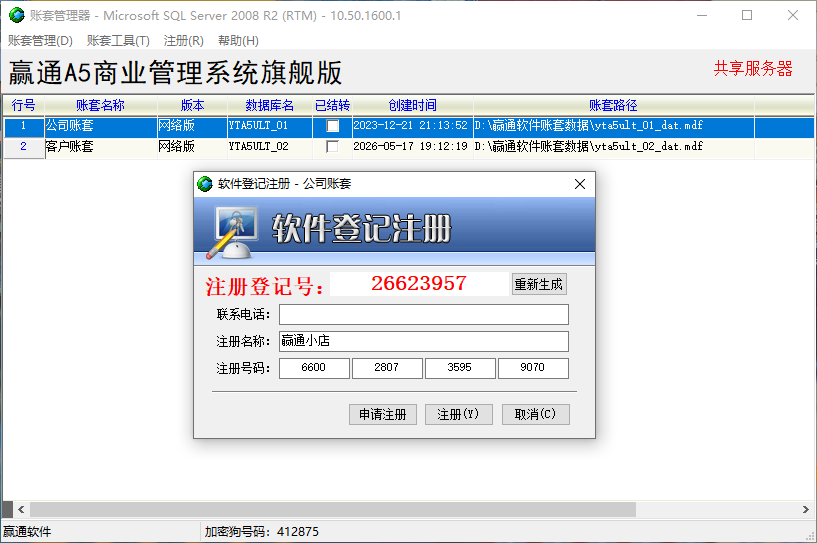Click horizontal scrollbar left arrow
817x543 pixels.
point(21,509)
